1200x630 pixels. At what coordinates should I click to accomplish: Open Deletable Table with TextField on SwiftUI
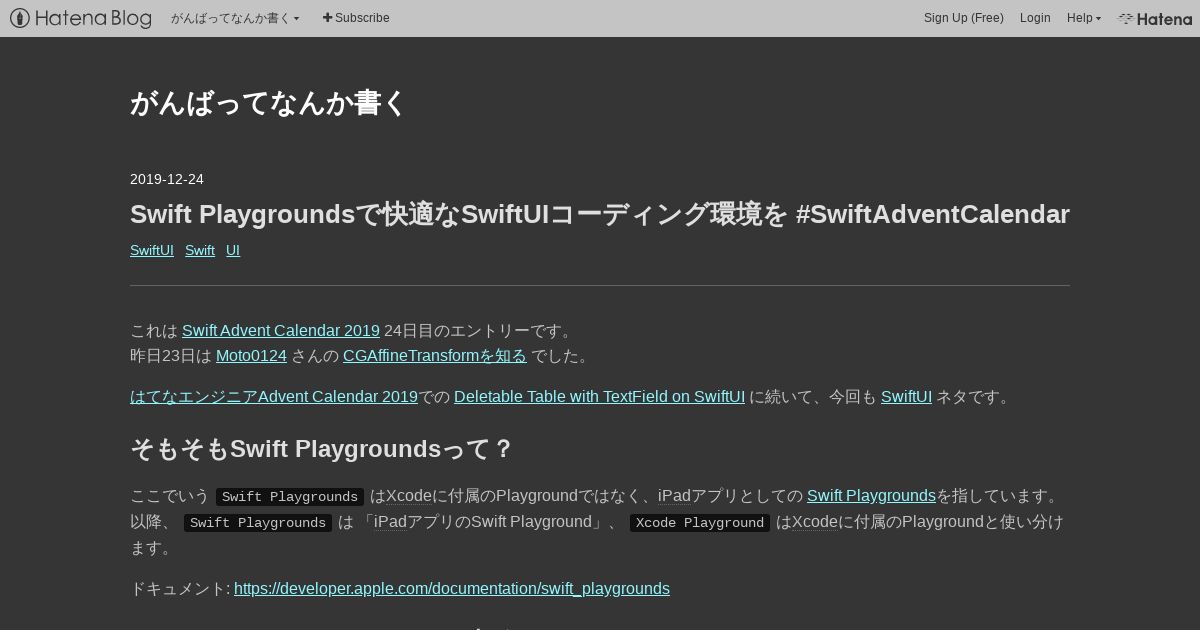point(599,396)
